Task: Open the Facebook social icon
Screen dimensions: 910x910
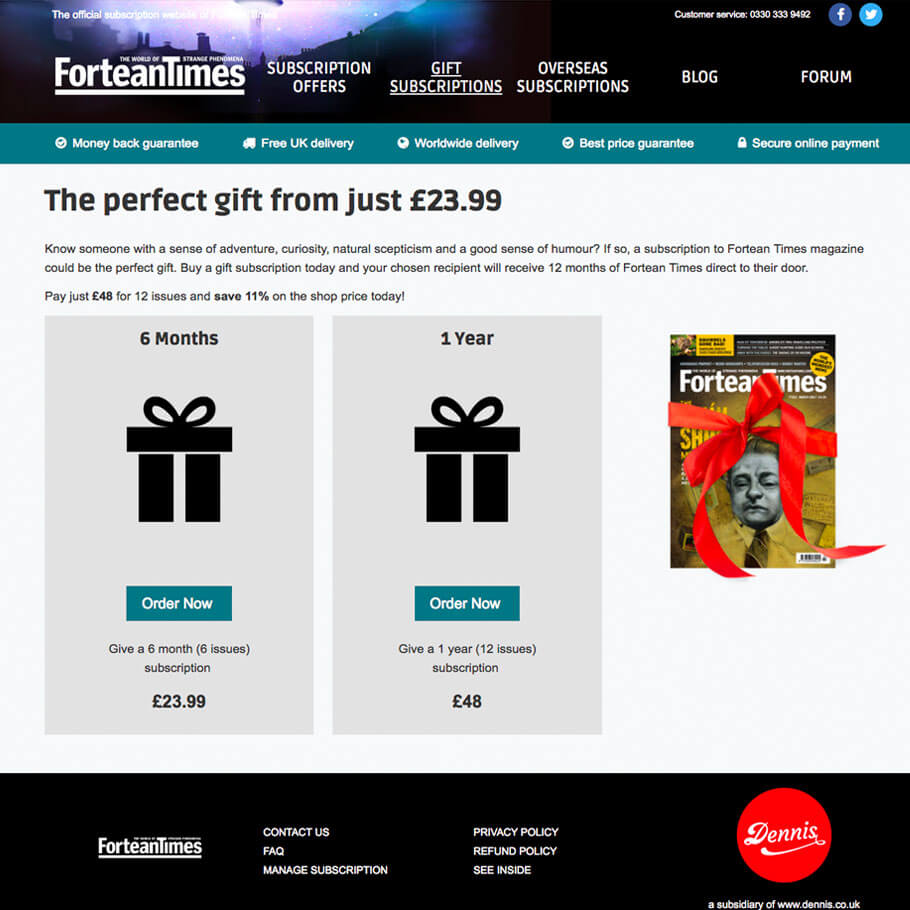Action: click(839, 15)
